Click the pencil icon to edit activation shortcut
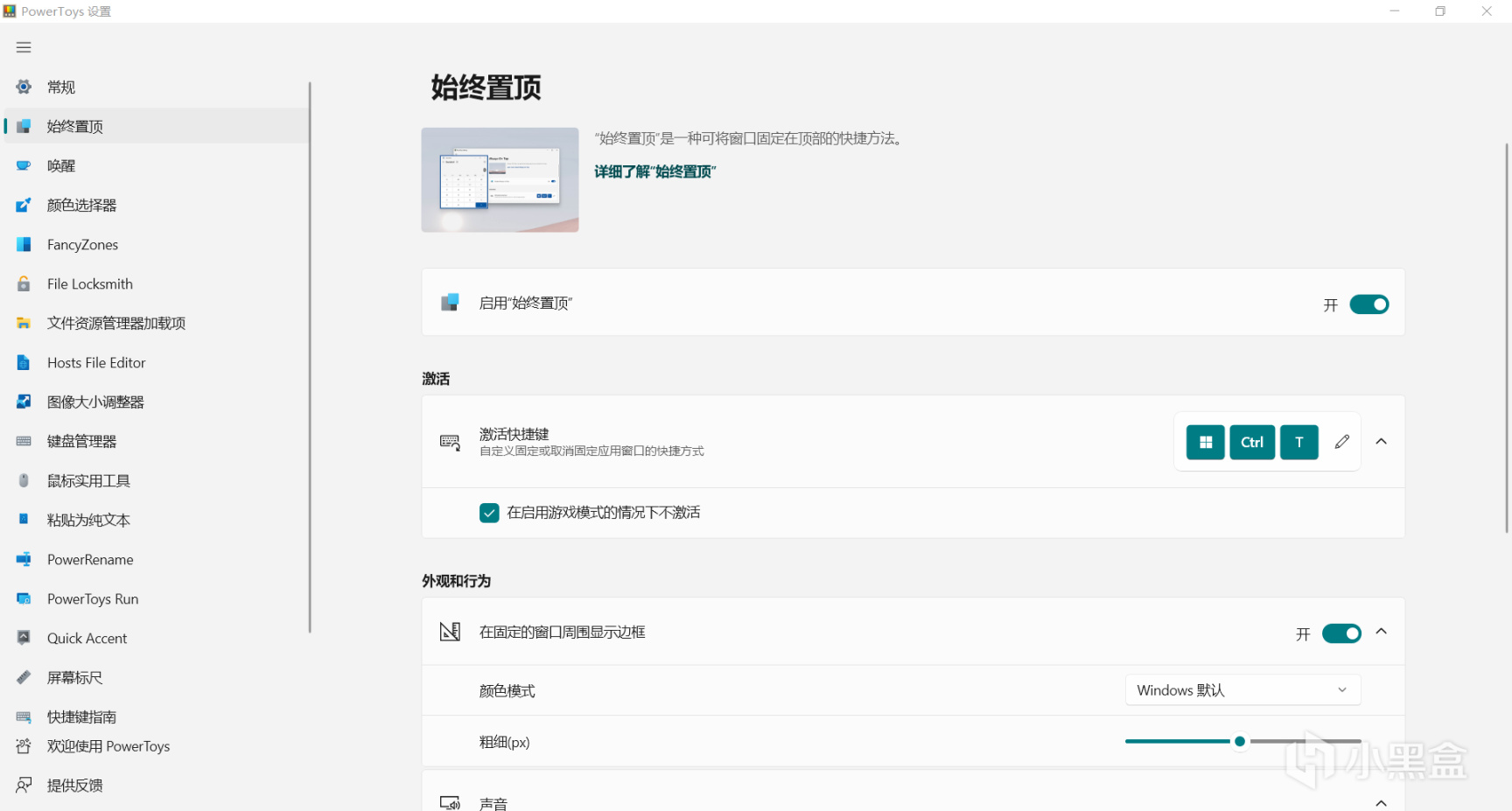 coord(1341,442)
